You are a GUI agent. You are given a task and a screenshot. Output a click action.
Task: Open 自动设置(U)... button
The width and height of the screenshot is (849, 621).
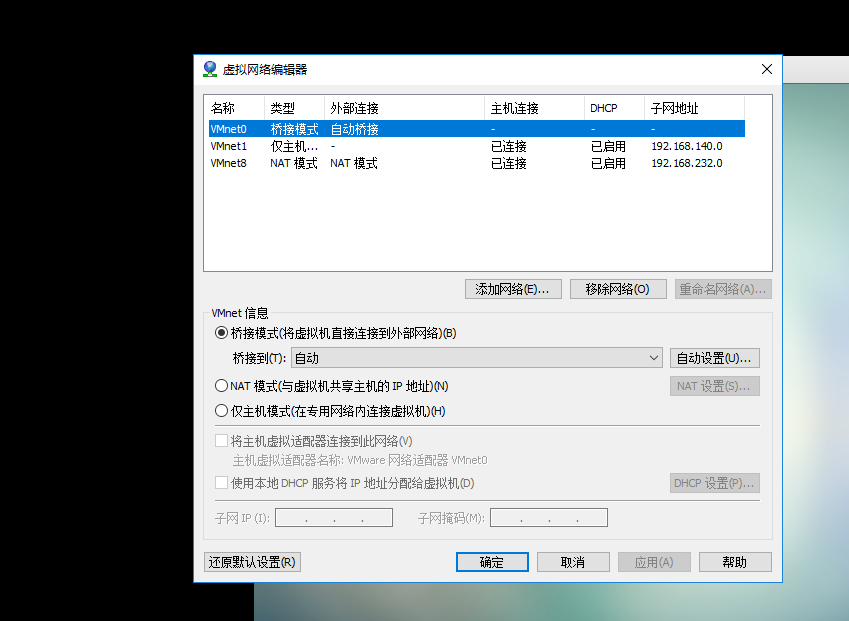coord(714,358)
